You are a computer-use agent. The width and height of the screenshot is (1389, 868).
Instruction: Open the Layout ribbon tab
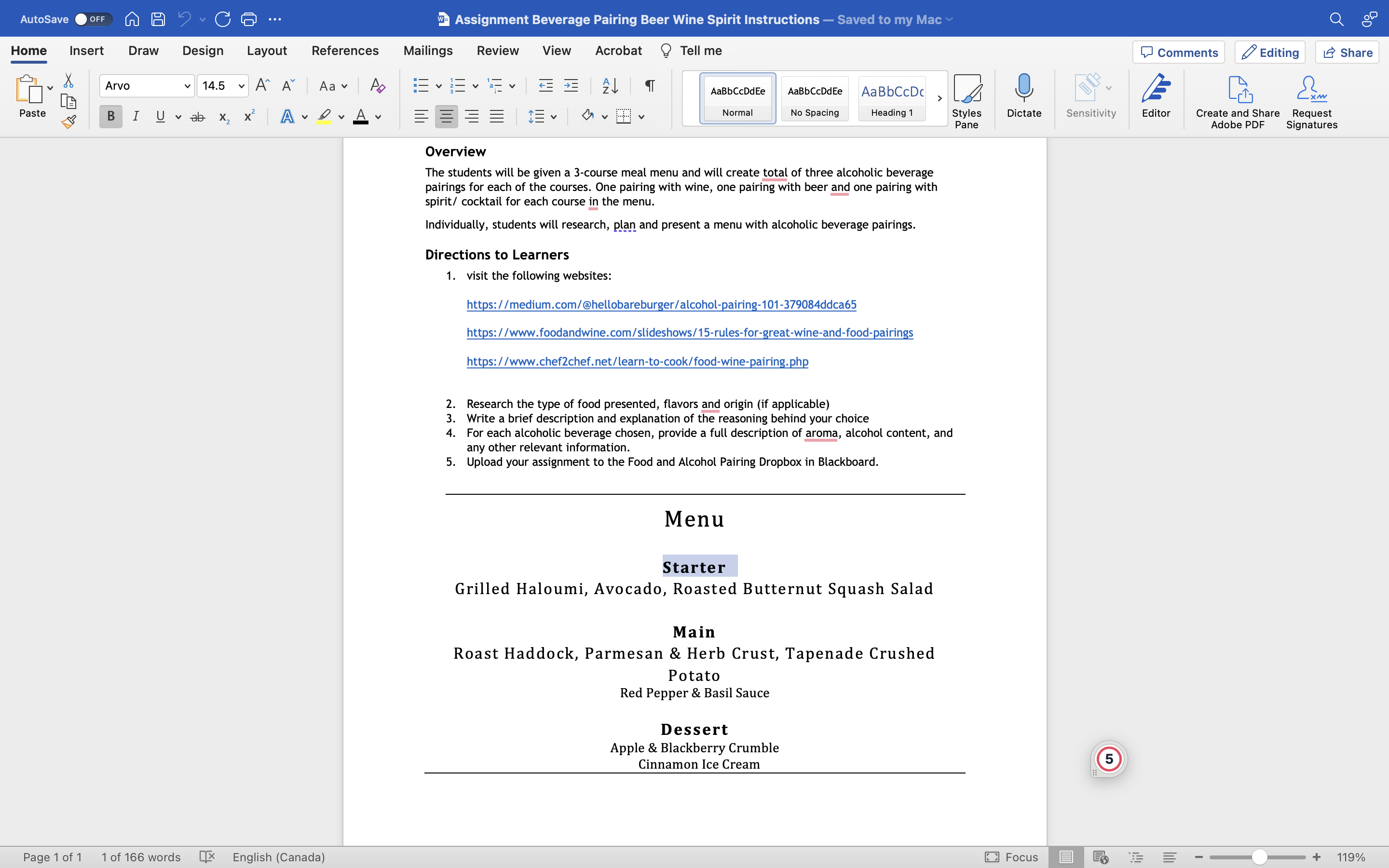tap(266, 51)
